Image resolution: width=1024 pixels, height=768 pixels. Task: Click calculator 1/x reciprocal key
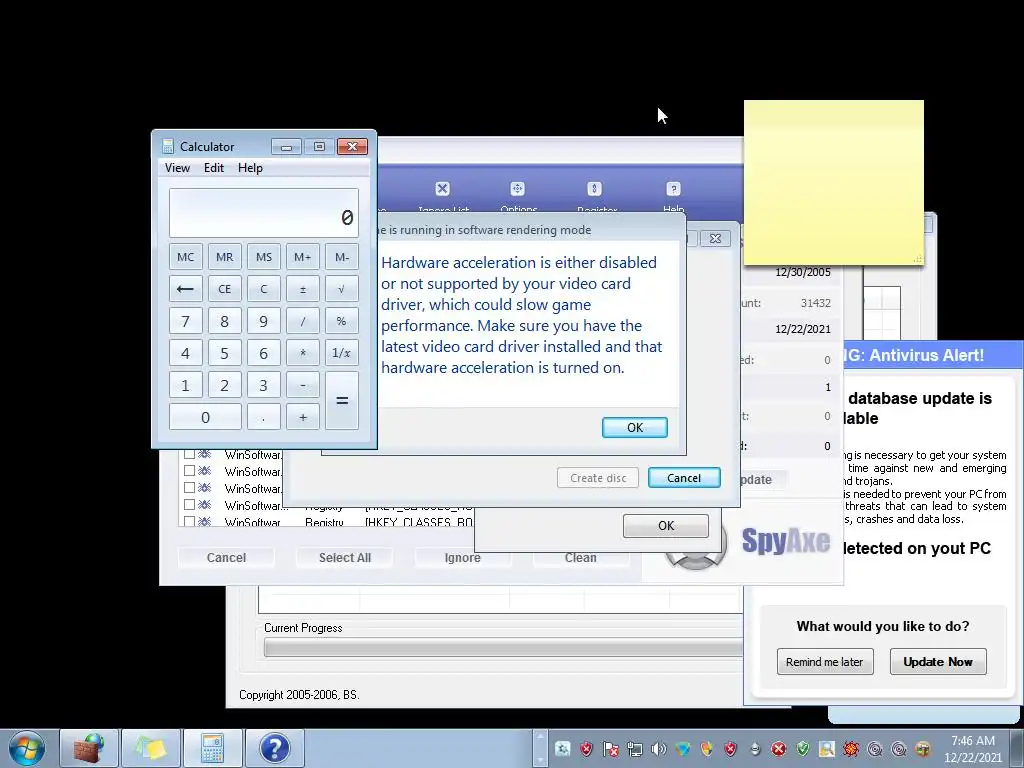click(342, 353)
